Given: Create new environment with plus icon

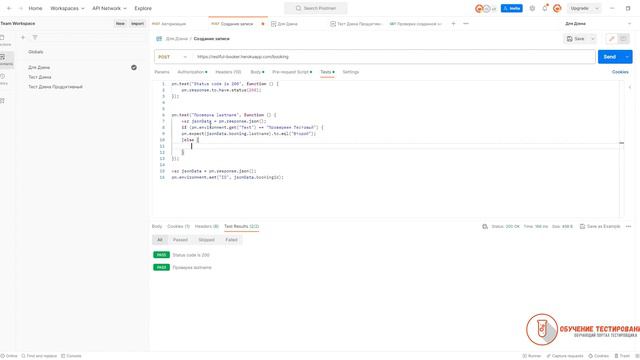Looking at the screenshot, I should pyautogui.click(x=23, y=38).
